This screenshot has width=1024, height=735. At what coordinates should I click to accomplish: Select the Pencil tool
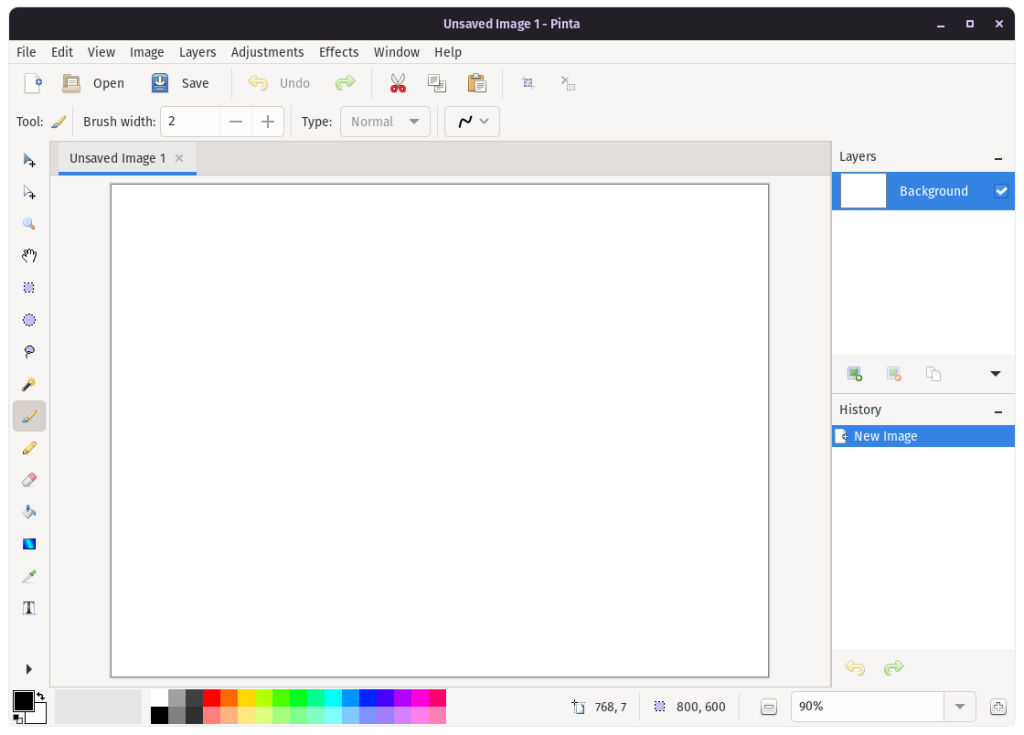pos(29,447)
